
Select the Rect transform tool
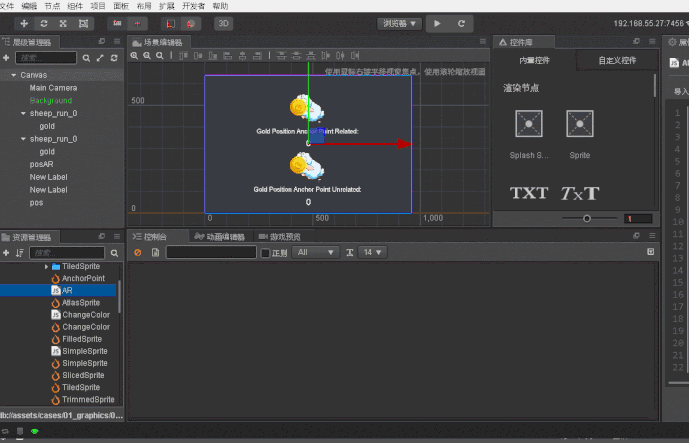83,23
